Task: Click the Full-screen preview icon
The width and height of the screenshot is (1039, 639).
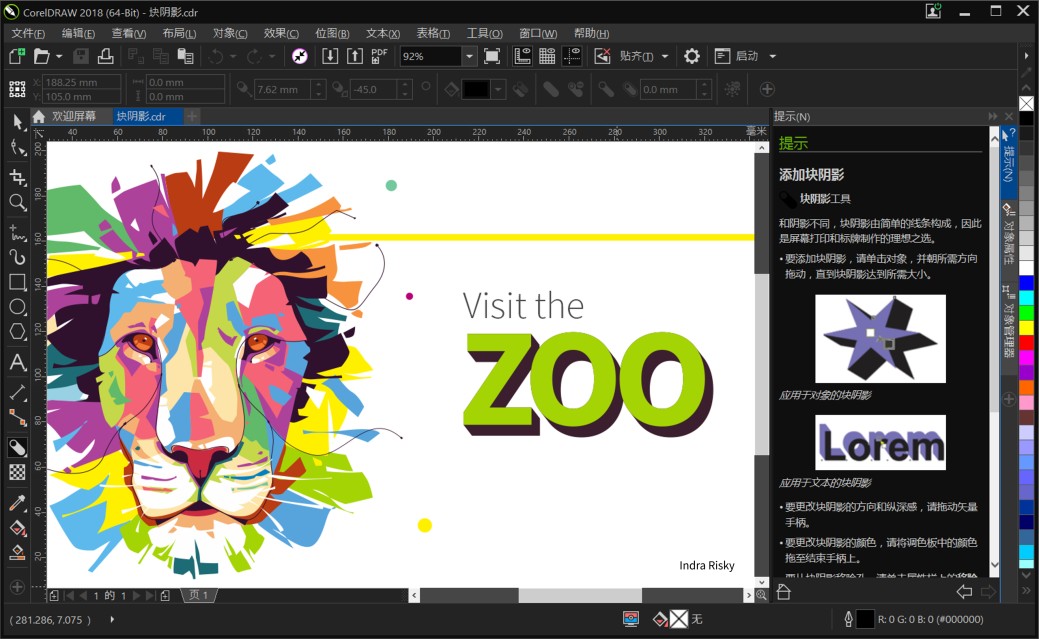Action: click(492, 56)
